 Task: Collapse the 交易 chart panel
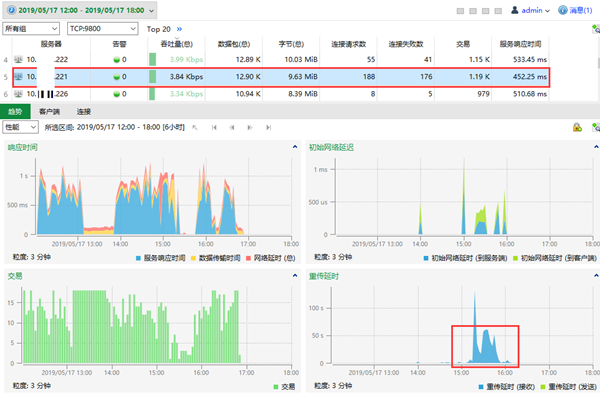295,275
